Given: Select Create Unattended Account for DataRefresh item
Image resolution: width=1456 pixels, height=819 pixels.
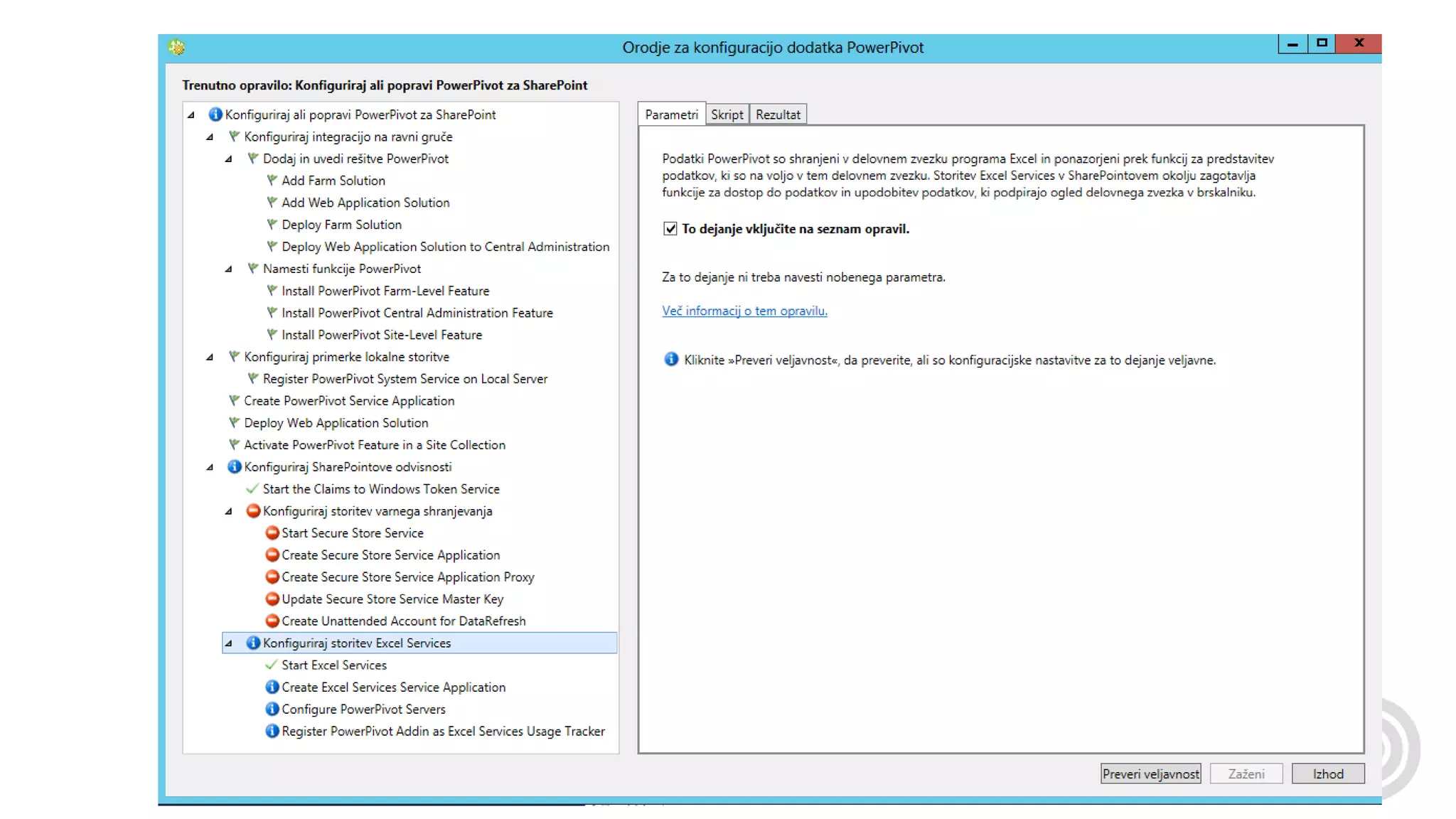Looking at the screenshot, I should point(403,621).
